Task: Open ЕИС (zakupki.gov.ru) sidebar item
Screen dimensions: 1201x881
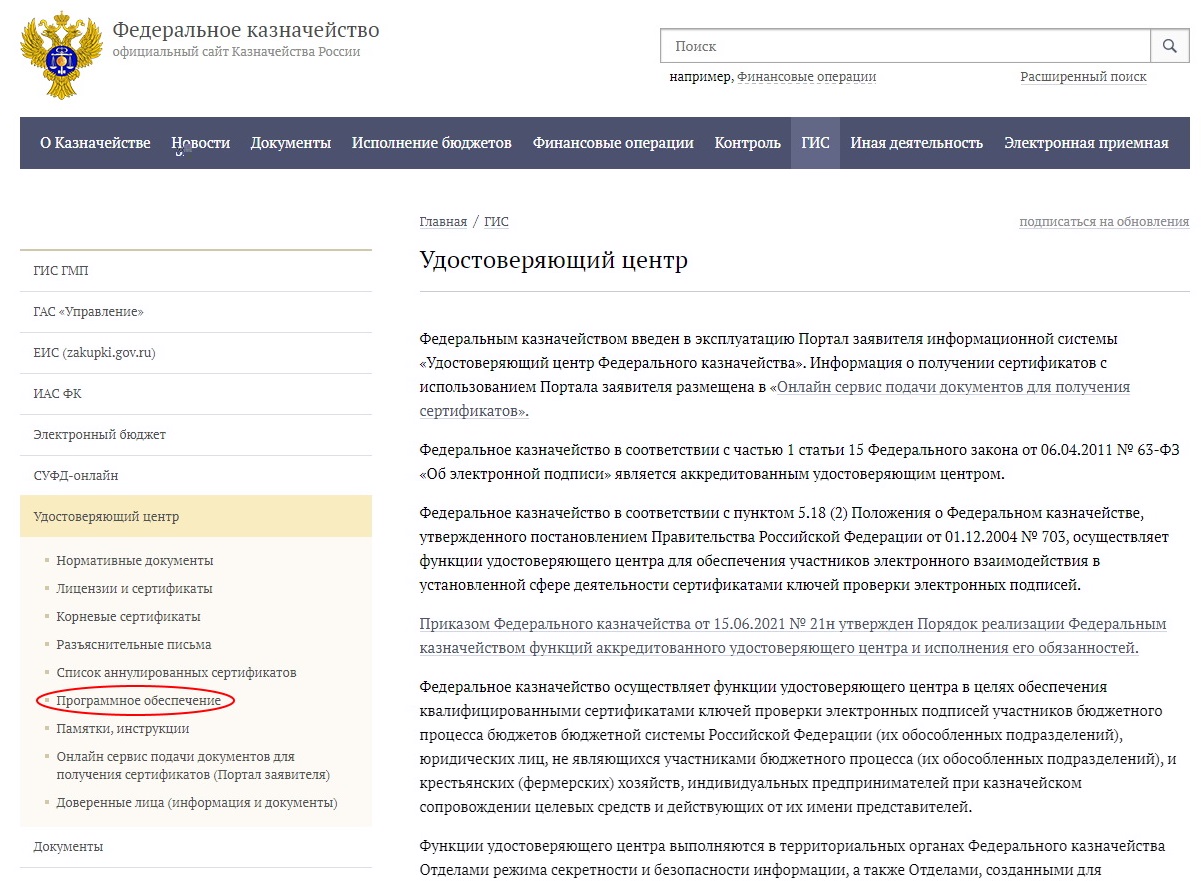Action: click(x=196, y=353)
